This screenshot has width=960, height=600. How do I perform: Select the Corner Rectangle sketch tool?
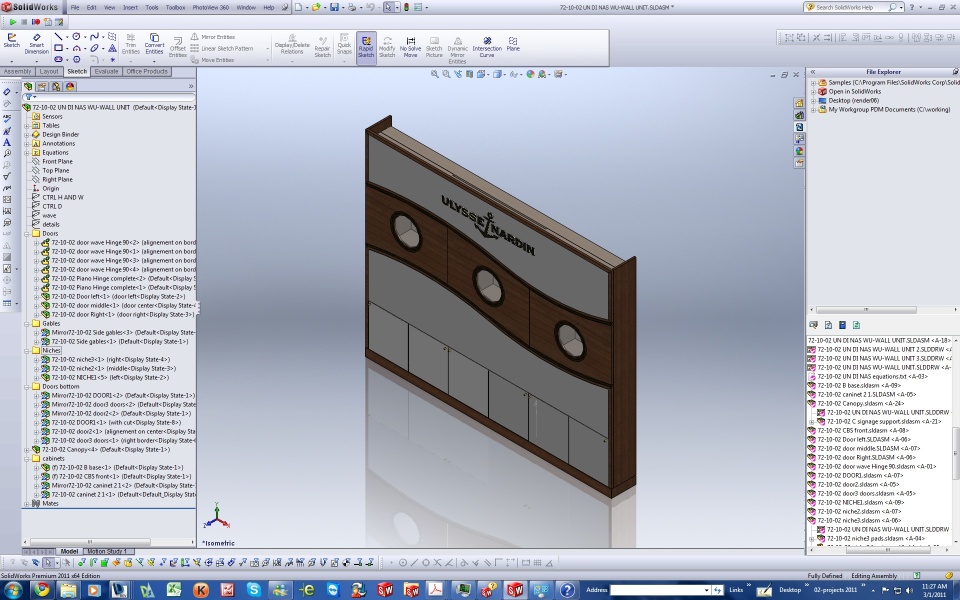click(x=58, y=48)
